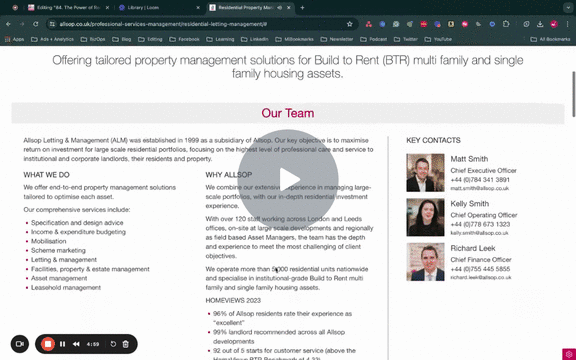Screen dimensions: 576x360
Task: Open the LinkedIn bookmark folder
Action: pos(255,39)
